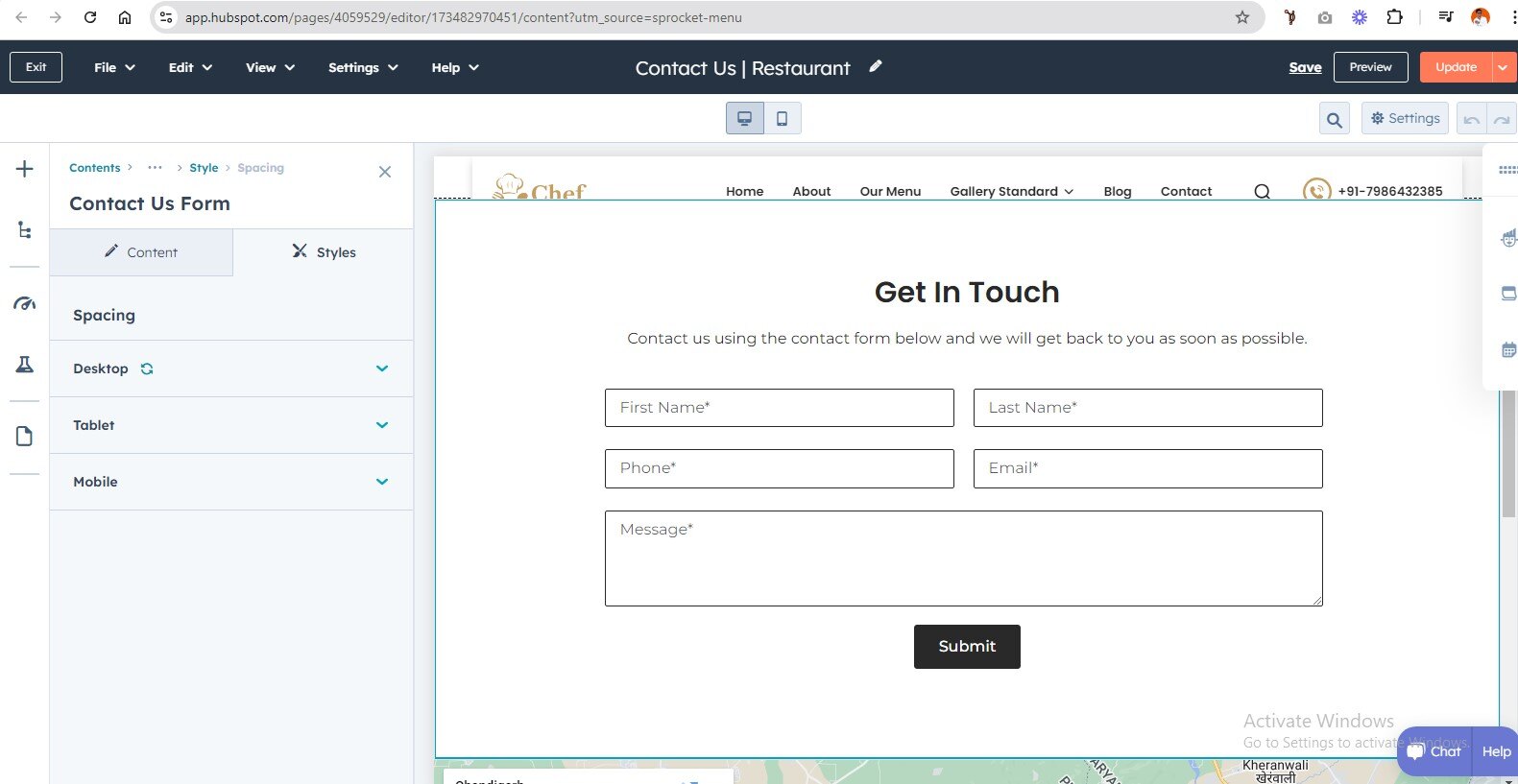Click the Add module plus icon
This screenshot has width=1518, height=784.
click(25, 170)
